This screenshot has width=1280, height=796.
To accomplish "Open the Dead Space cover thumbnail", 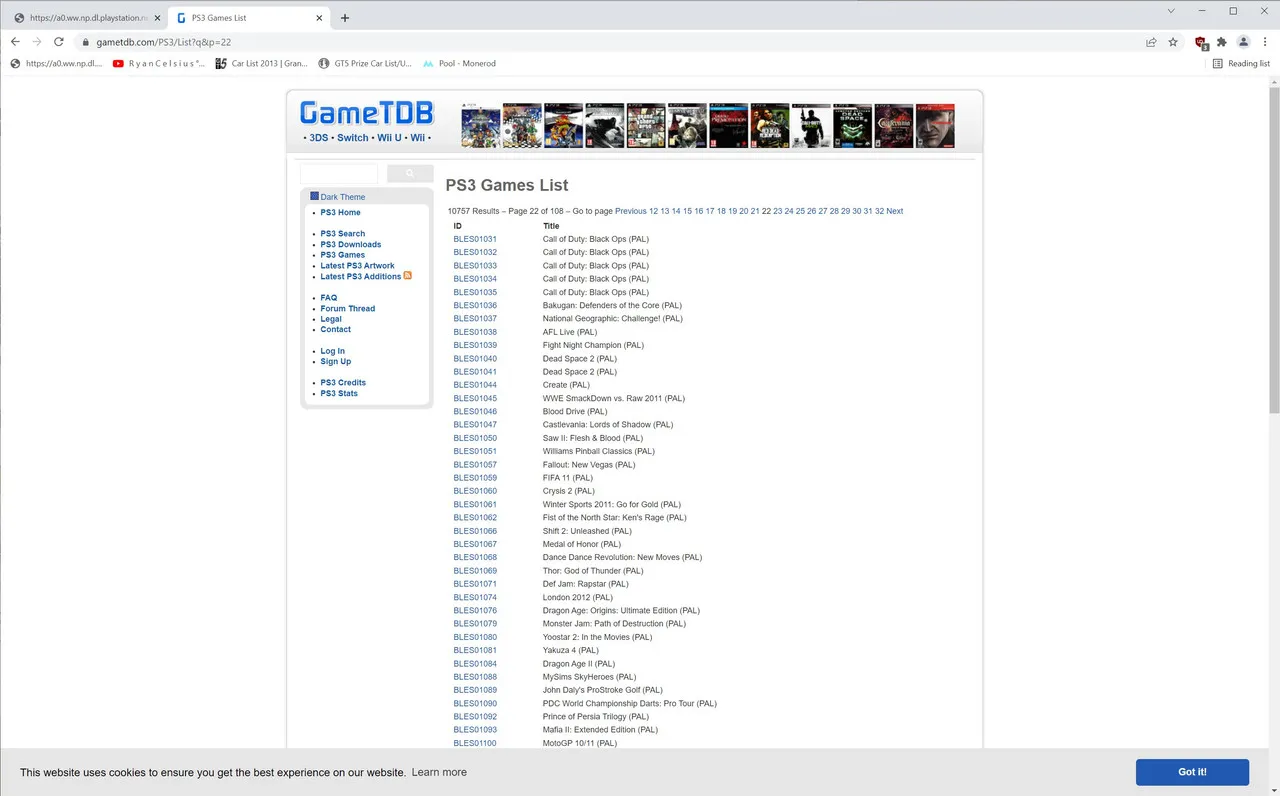I will (853, 126).
